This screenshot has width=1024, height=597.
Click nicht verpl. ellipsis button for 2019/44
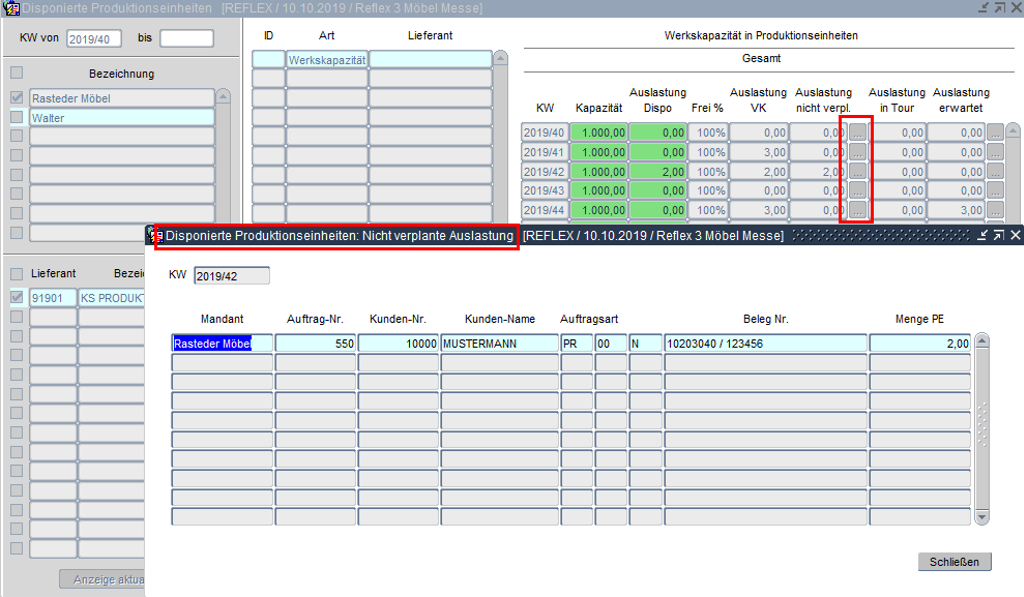pos(858,210)
